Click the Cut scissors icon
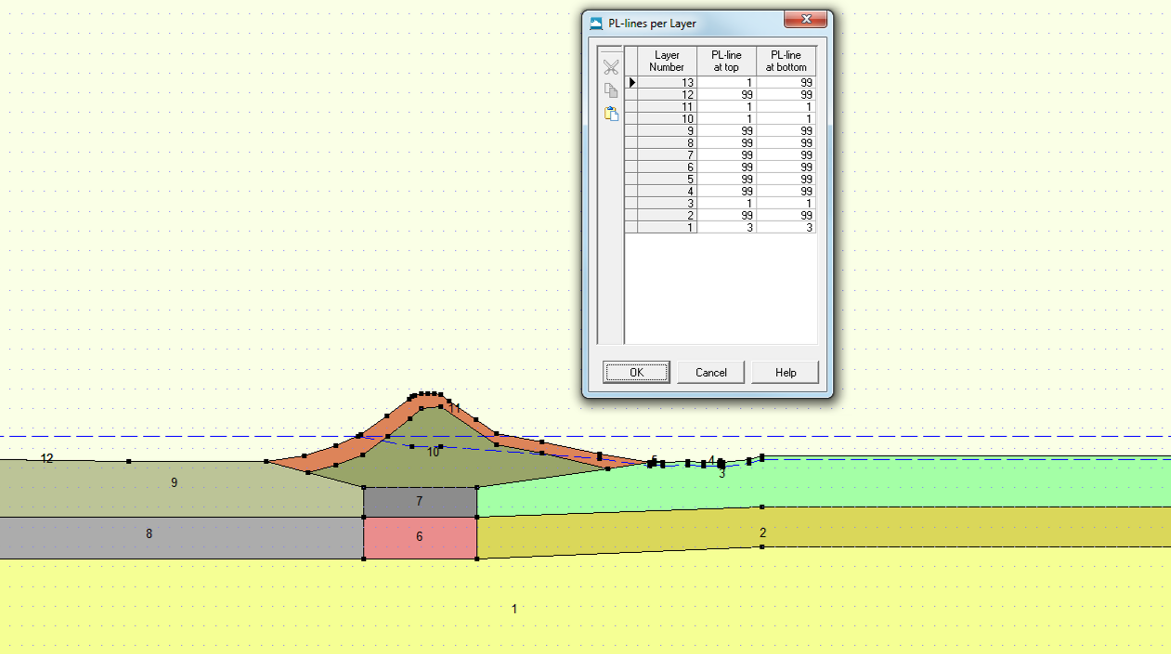The image size is (1171, 654). tap(611, 67)
